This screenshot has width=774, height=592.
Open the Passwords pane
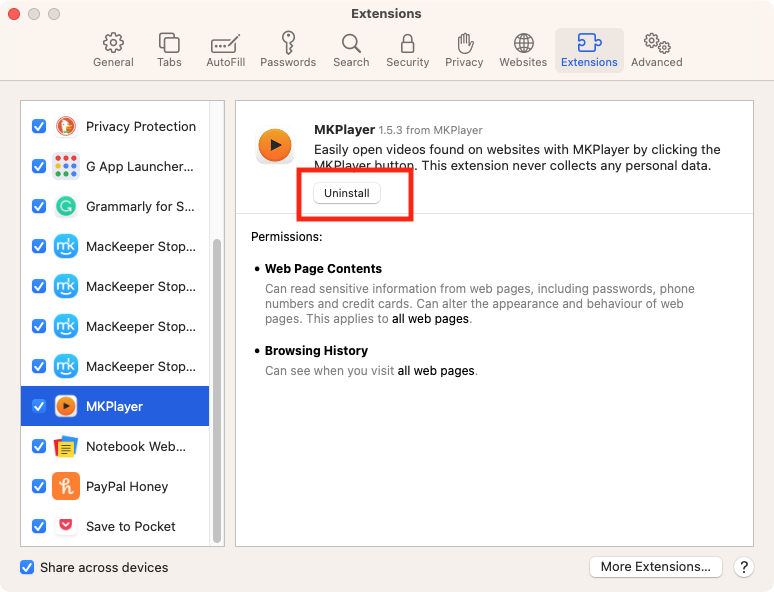(288, 50)
